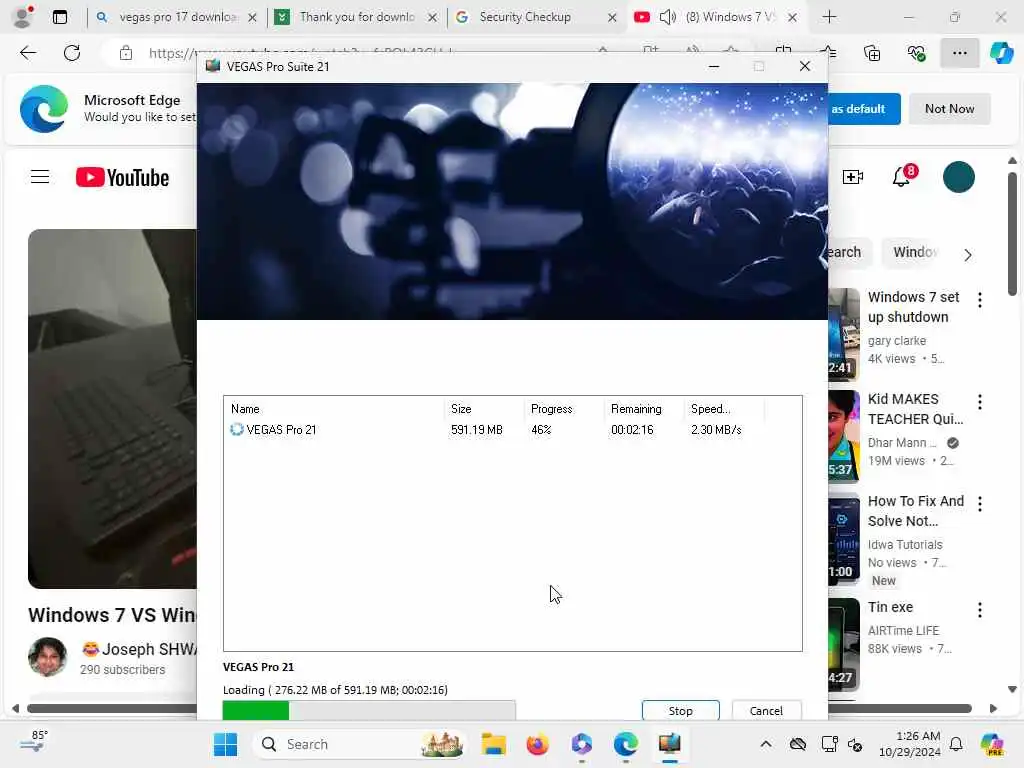
Task: Open options for How To Fix video
Action: pos(980,504)
